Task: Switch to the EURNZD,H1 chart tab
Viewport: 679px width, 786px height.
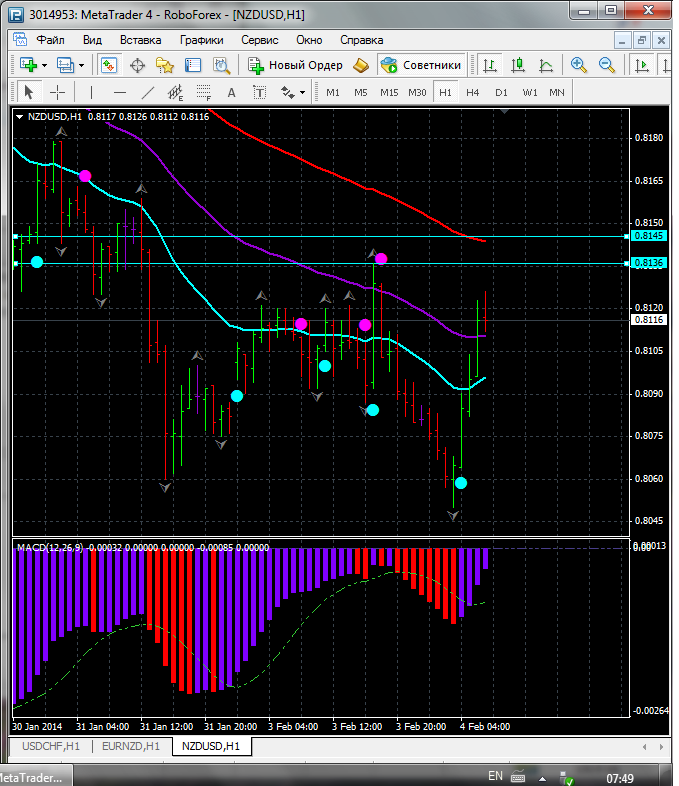Action: (131, 746)
